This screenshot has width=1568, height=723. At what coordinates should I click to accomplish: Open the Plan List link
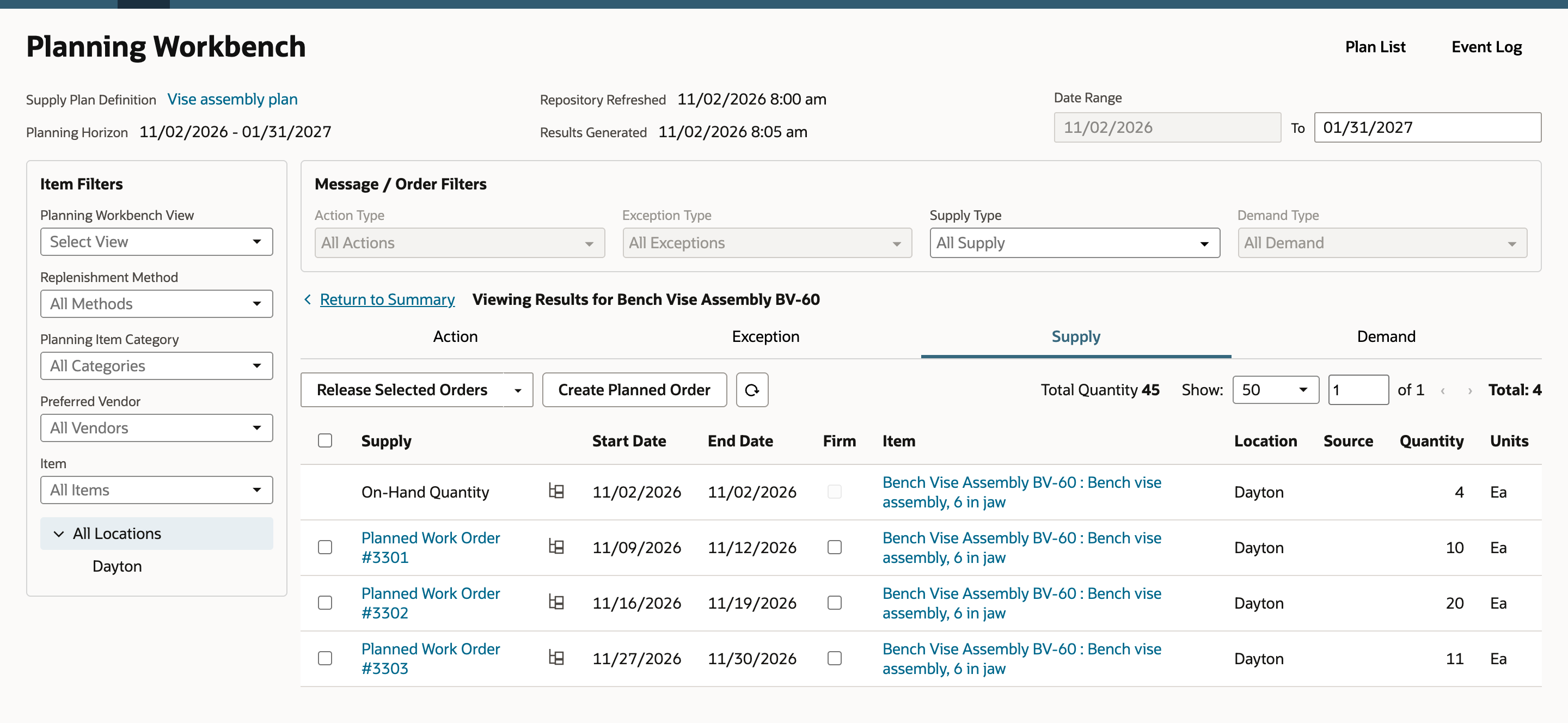click(x=1375, y=47)
